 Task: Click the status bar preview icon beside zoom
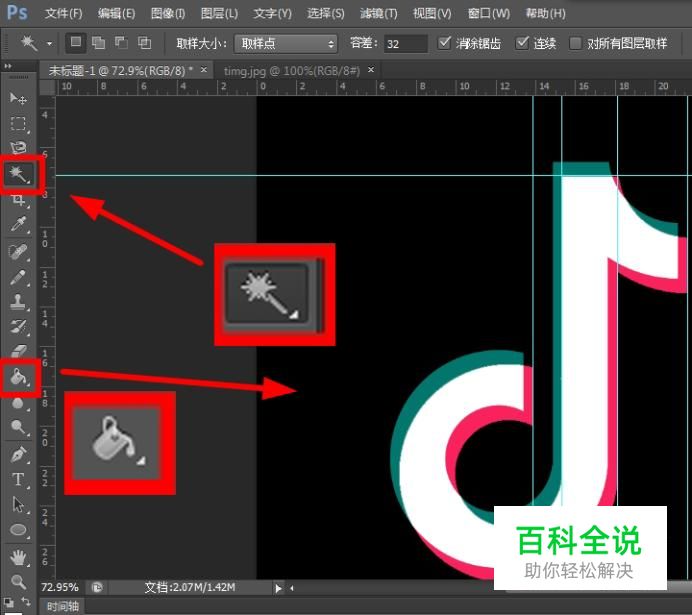click(97, 588)
